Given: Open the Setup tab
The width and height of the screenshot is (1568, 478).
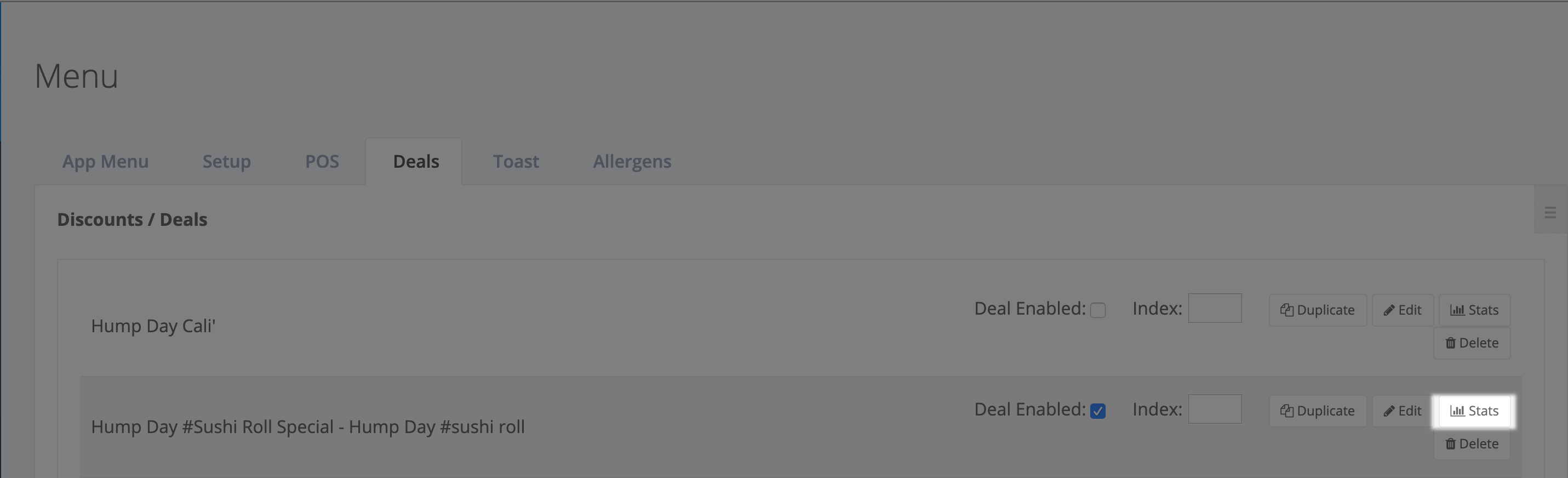Looking at the screenshot, I should (x=226, y=161).
